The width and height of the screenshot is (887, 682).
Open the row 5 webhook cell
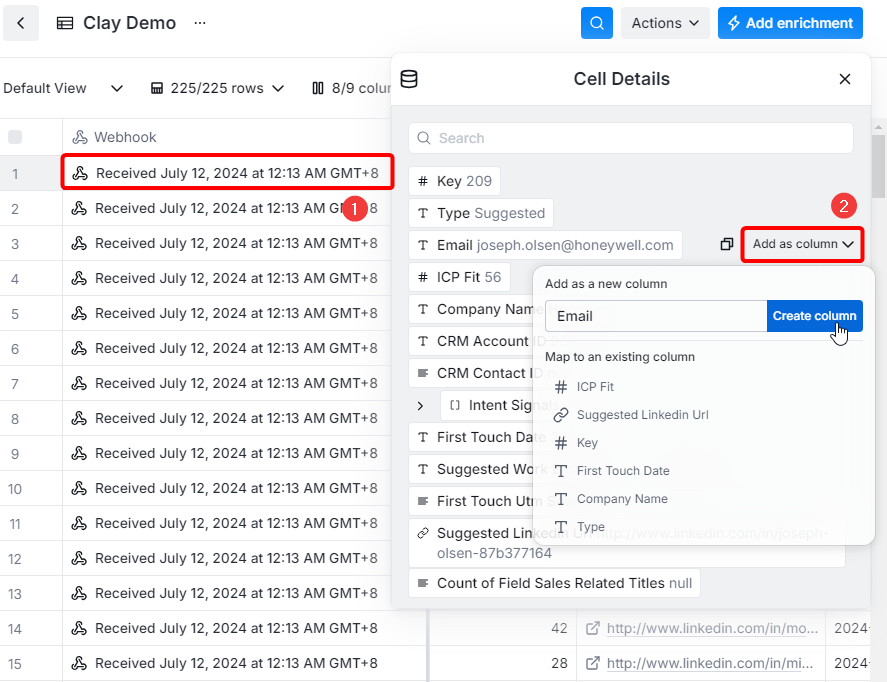[227, 313]
